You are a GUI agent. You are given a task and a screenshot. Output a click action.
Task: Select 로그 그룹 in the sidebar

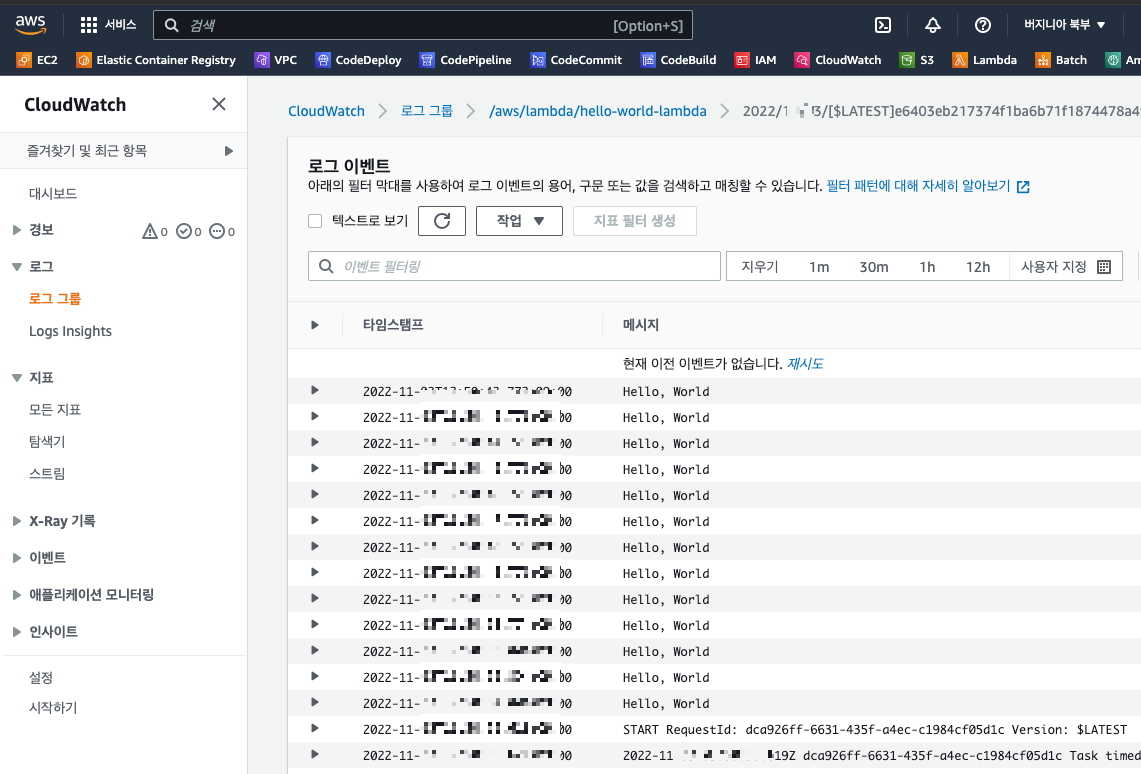coord(55,298)
